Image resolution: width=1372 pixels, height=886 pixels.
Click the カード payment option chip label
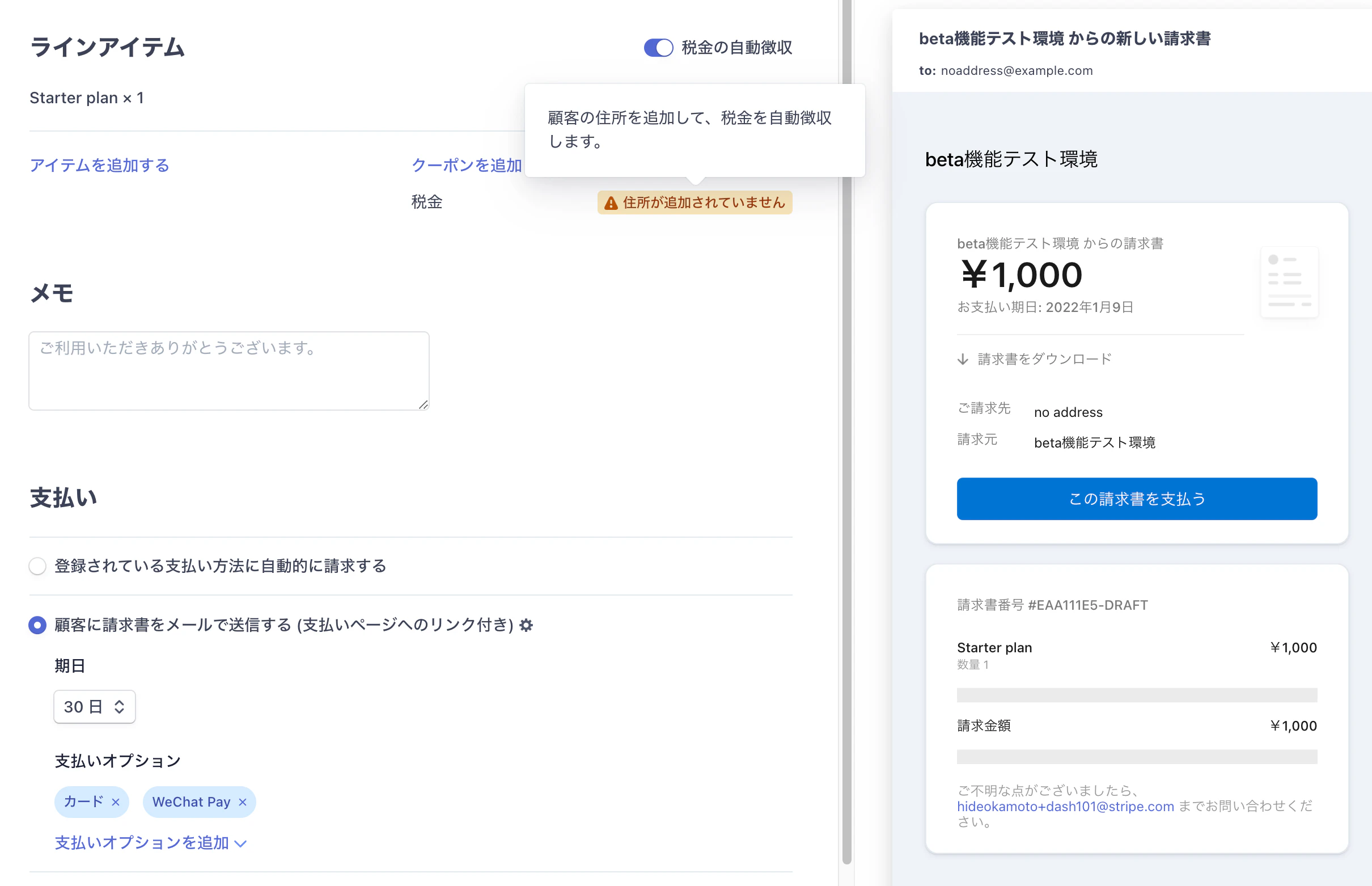tap(83, 802)
